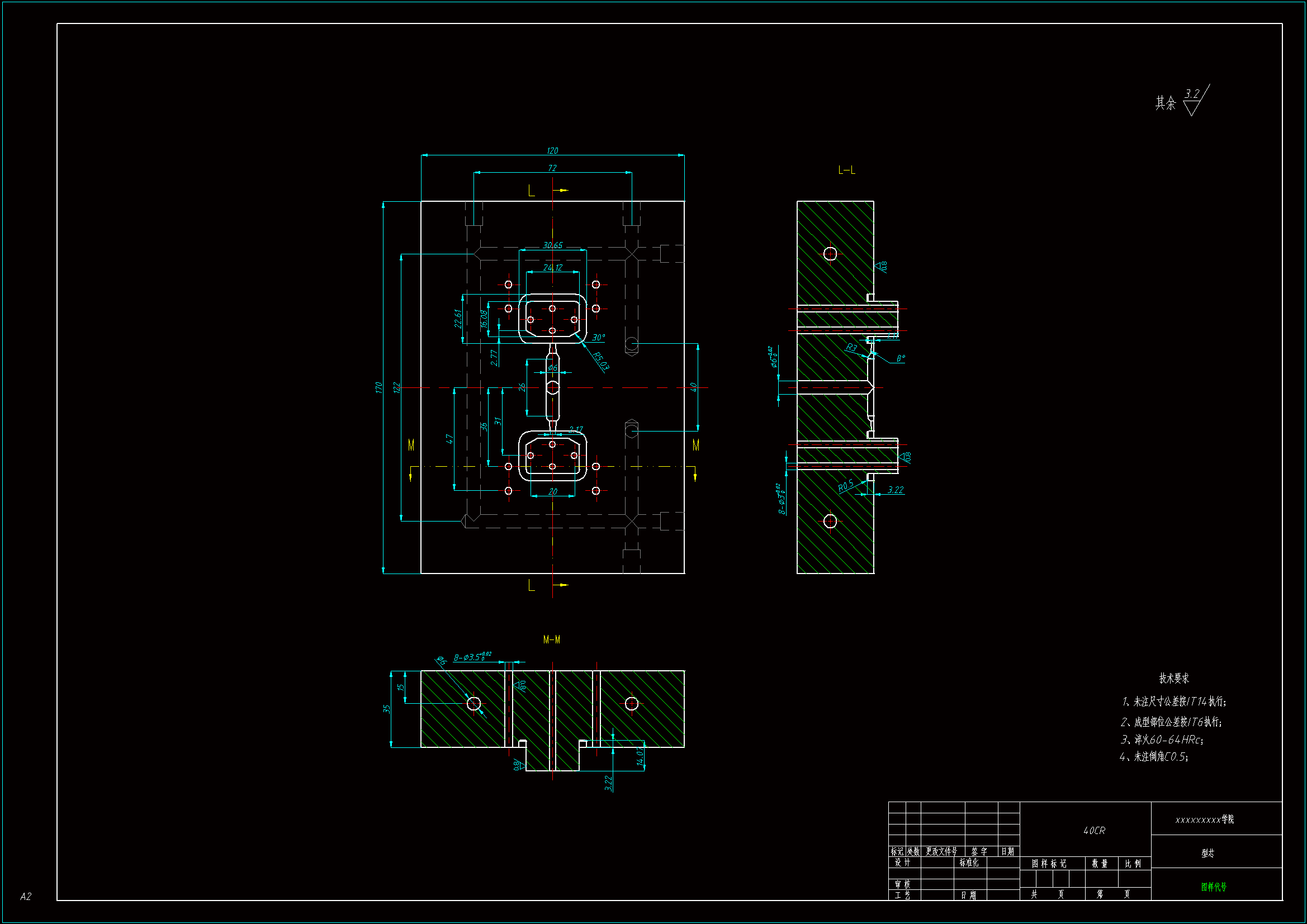Select the 72 dimension label
The width and height of the screenshot is (1307, 924).
(552, 168)
